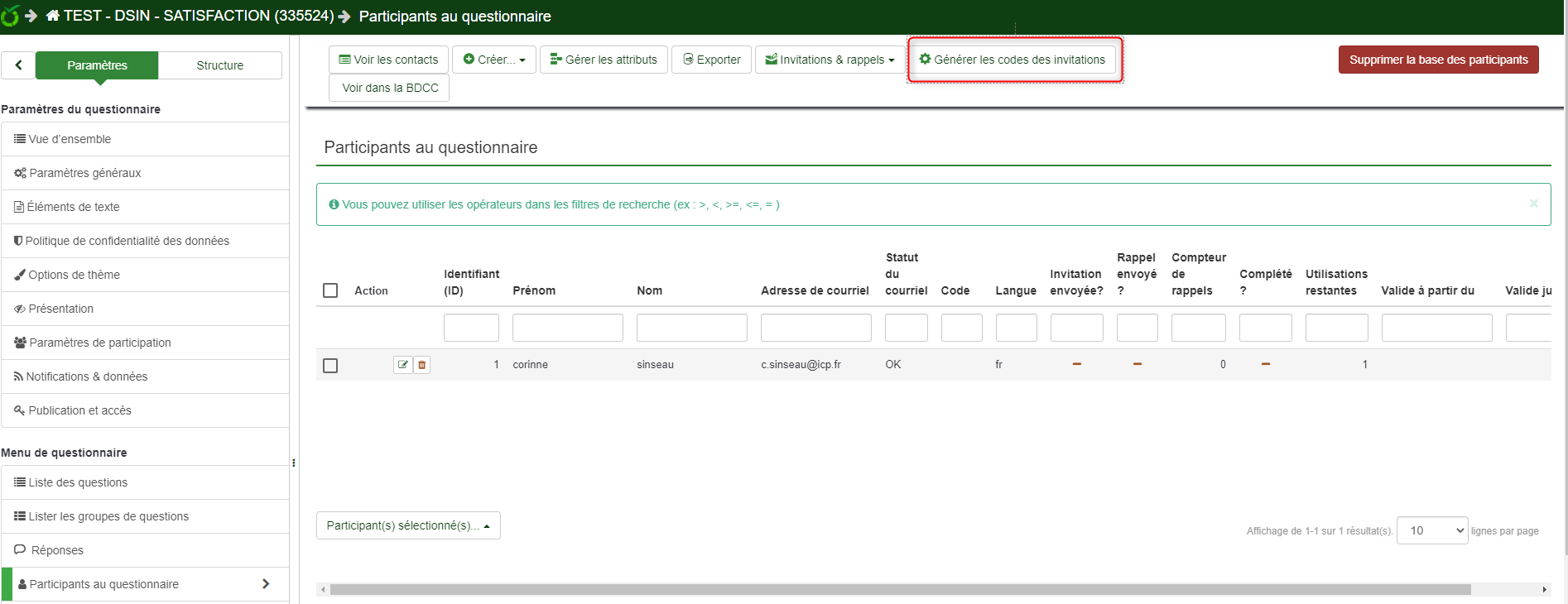The image size is (1568, 604).
Task: Click the home icon in the breadcrumb
Action: (53, 16)
